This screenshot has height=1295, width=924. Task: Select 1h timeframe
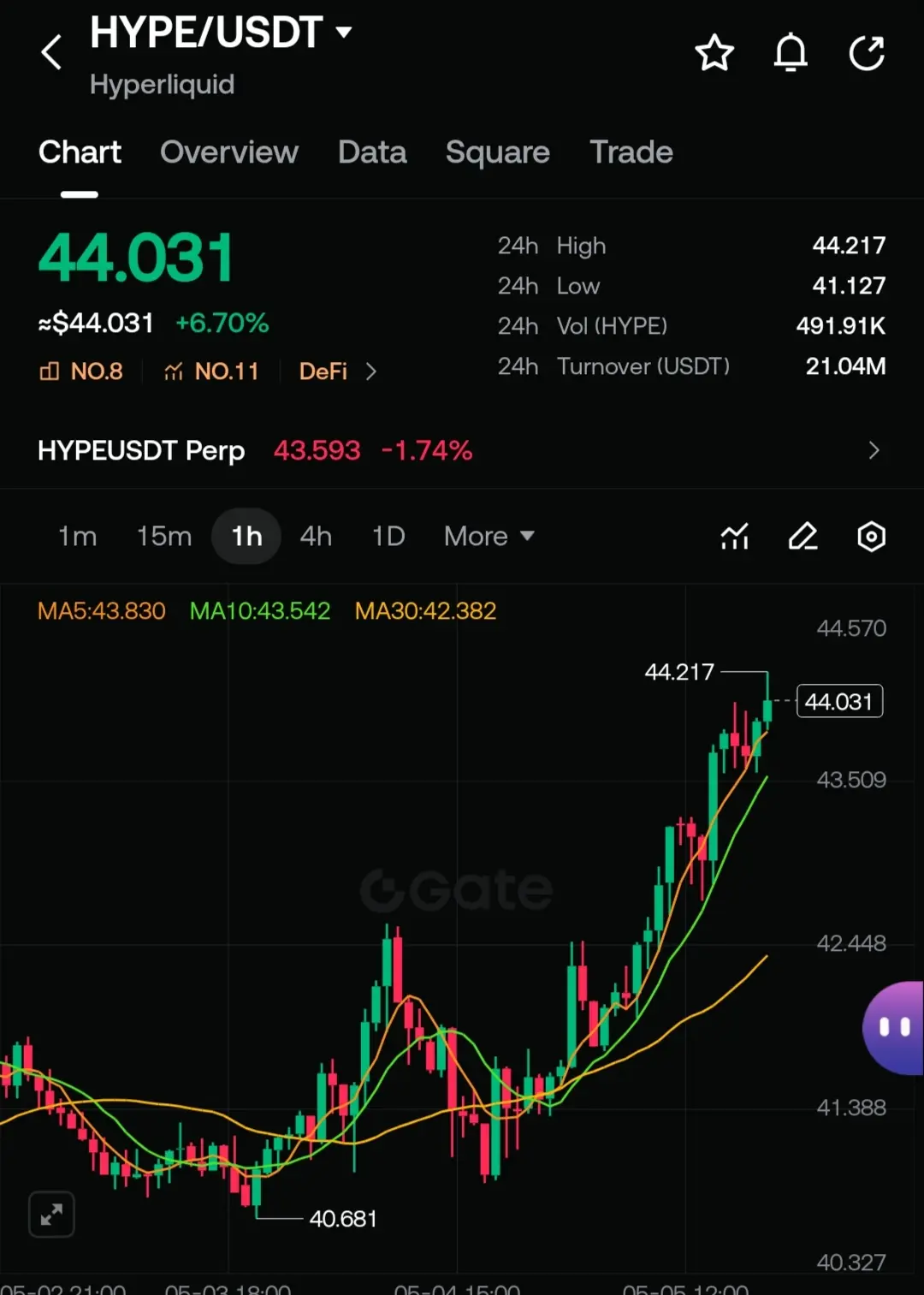click(246, 537)
